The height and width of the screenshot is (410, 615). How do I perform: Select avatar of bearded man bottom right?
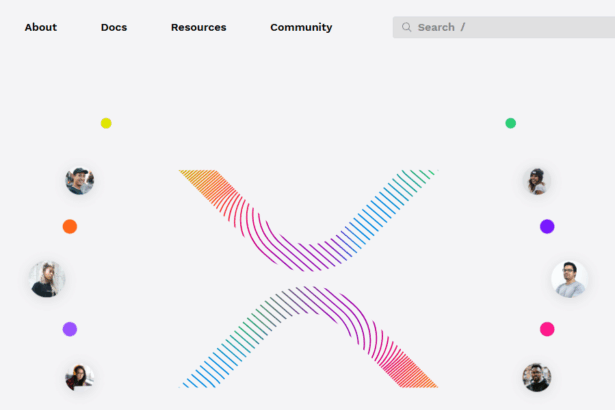[537, 377]
